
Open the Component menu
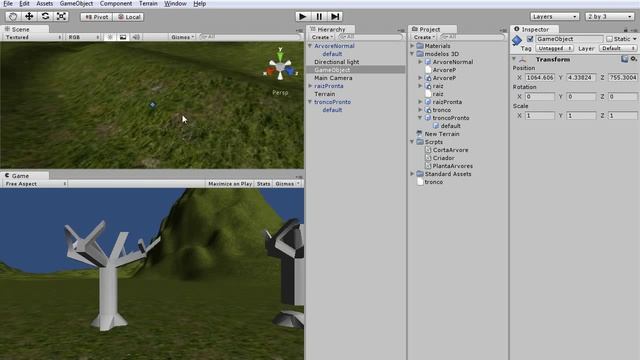116,4
